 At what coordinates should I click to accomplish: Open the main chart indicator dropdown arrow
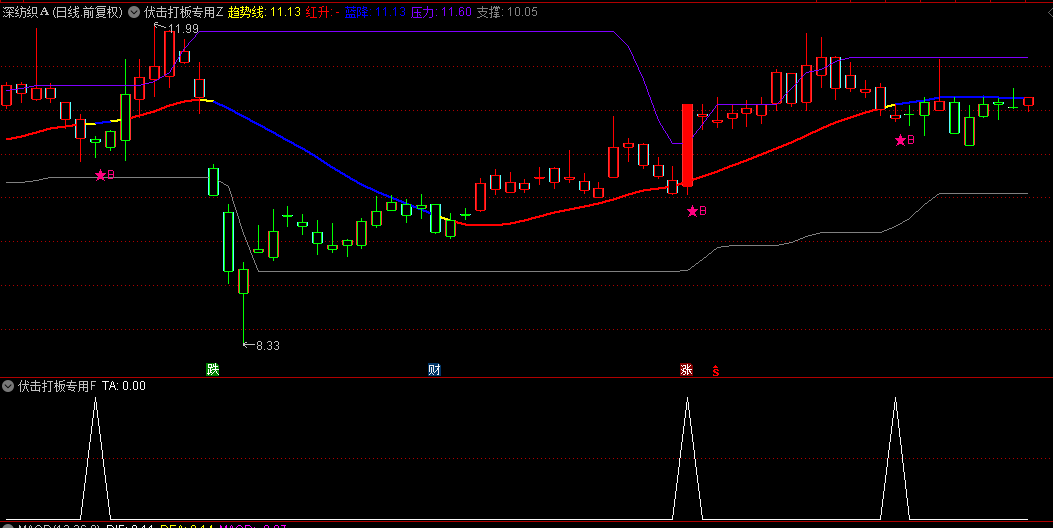point(134,12)
